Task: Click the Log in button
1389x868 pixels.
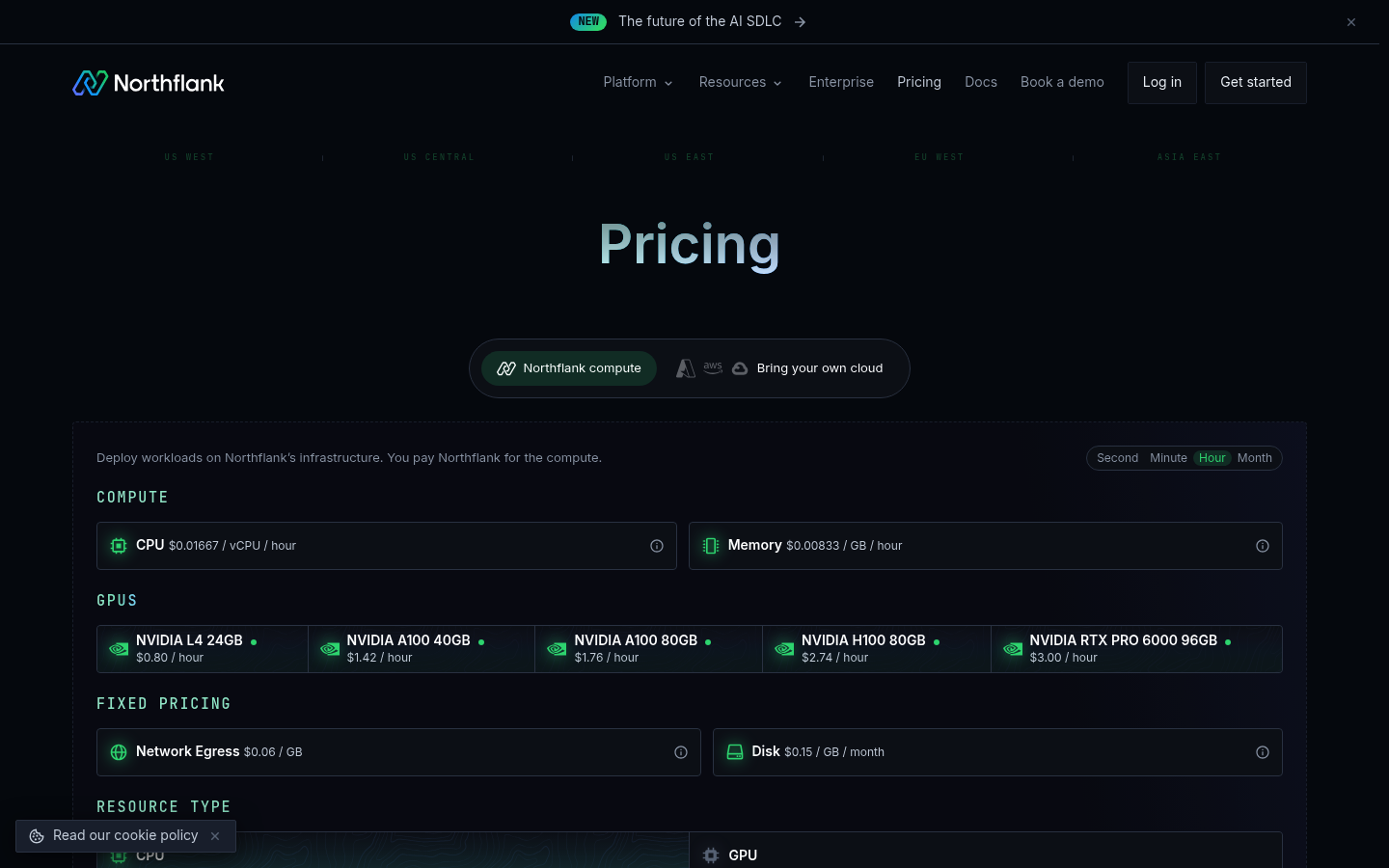Action: point(1162,83)
